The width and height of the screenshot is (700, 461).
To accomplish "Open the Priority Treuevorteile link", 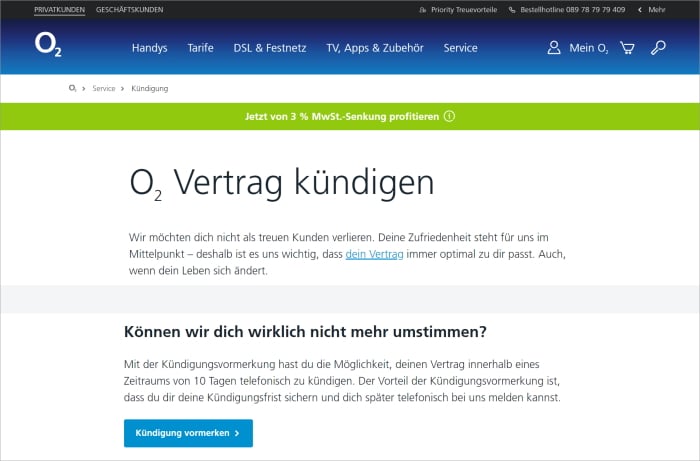I will click(464, 10).
